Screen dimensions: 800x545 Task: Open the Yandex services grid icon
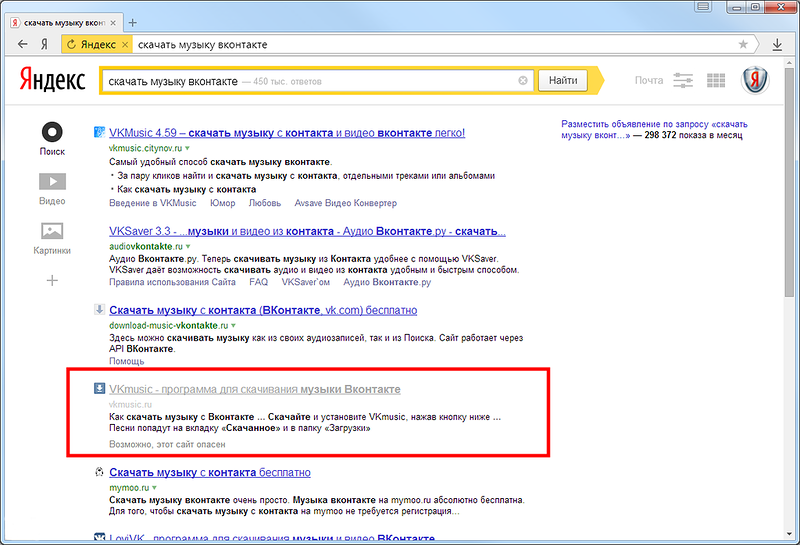(716, 81)
